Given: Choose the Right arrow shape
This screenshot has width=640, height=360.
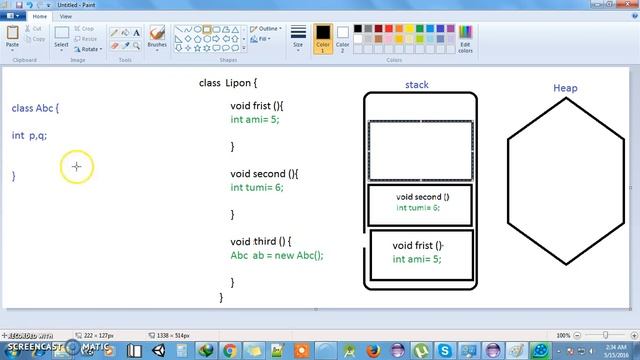Looking at the screenshot, I should 216,39.
